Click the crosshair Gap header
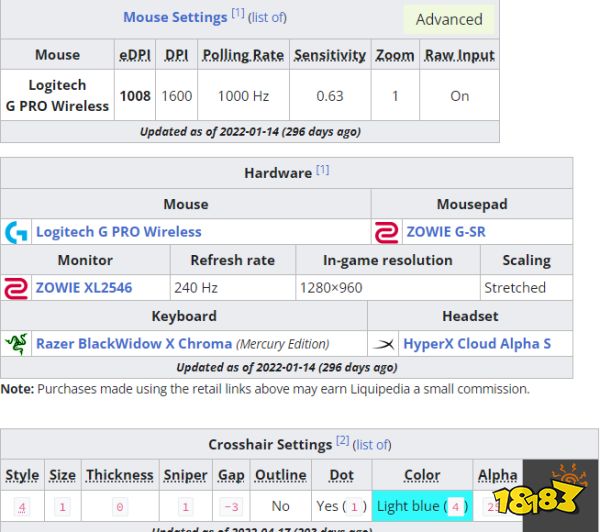Screen dimensions: 600x532 (x=231, y=475)
